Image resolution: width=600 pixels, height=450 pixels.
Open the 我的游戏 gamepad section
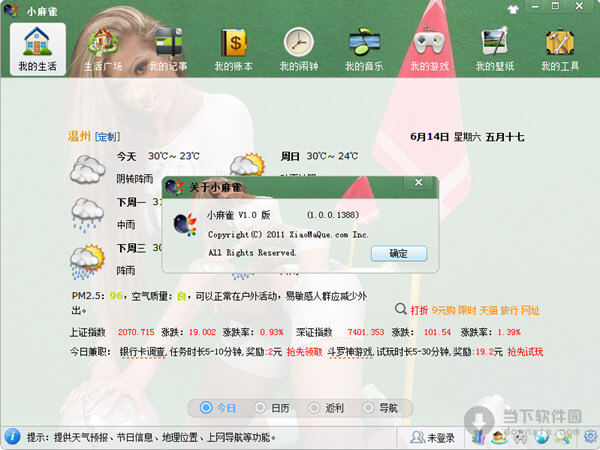point(429,49)
